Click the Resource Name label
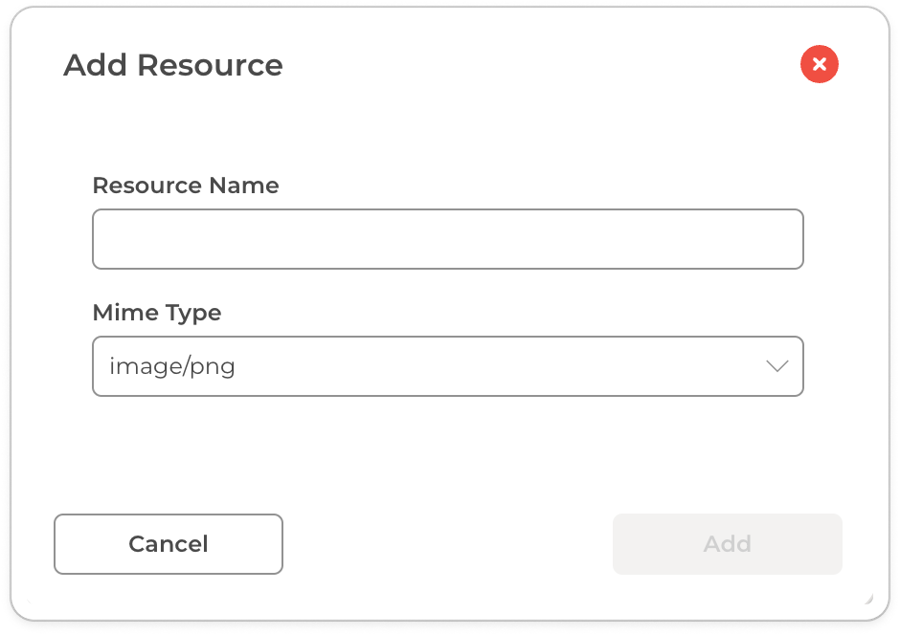Screen dimensions: 900x635 pyautogui.click(x=185, y=186)
